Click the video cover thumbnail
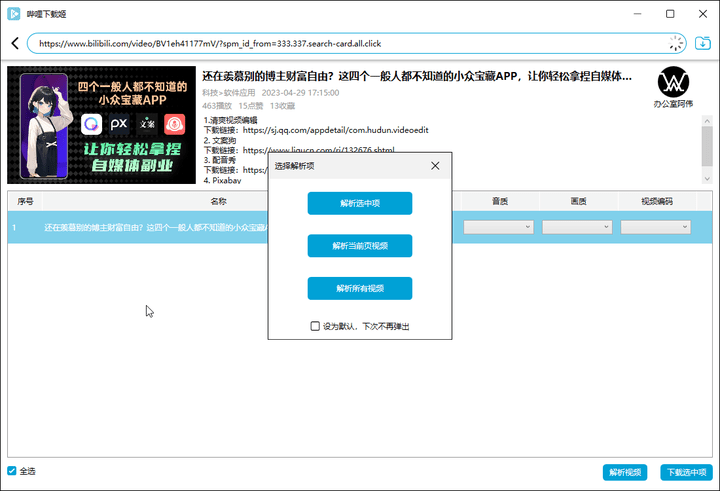The image size is (720, 491). pyautogui.click(x=101, y=125)
